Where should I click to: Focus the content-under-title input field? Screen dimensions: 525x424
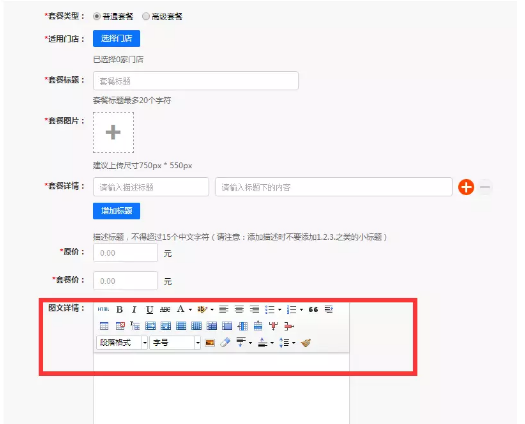click(334, 187)
